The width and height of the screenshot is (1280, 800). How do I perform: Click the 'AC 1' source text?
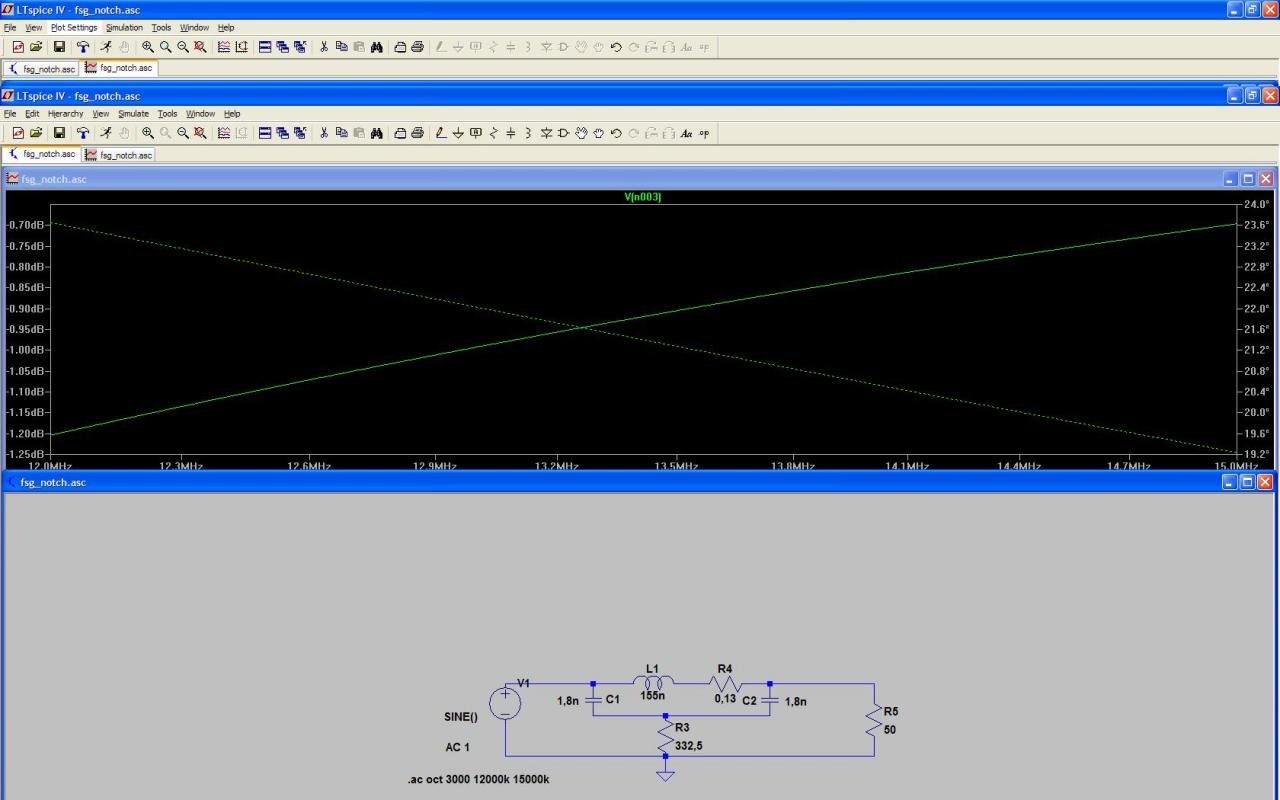(457, 747)
